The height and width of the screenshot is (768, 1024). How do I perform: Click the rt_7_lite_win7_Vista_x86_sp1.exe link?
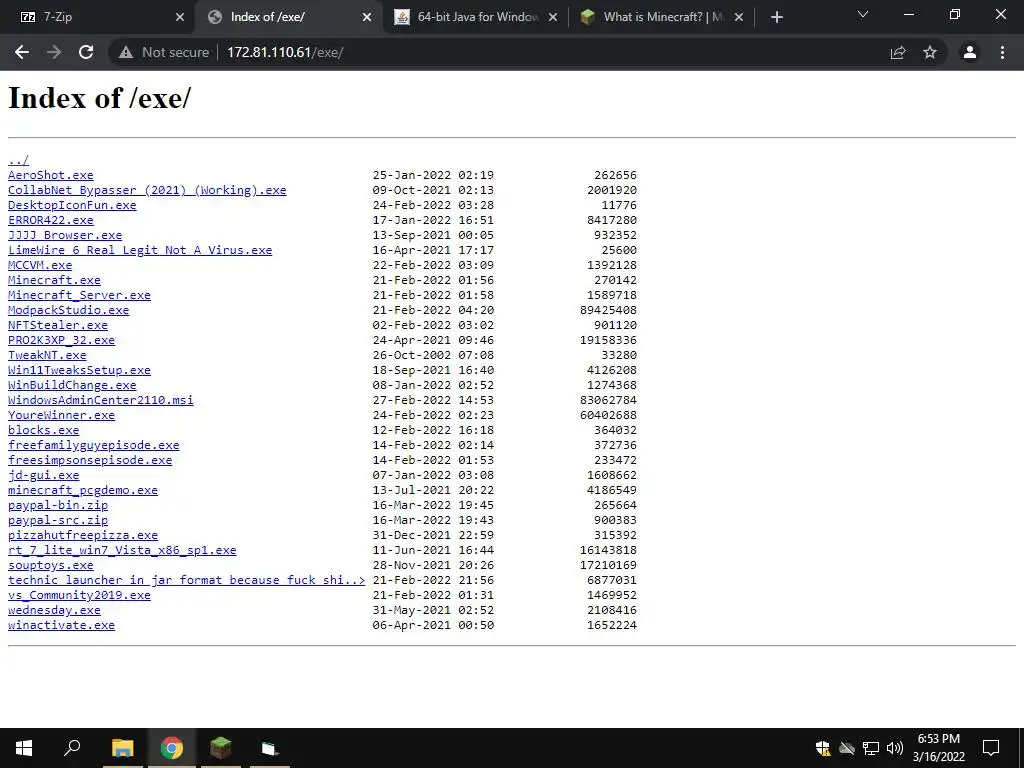122,551
